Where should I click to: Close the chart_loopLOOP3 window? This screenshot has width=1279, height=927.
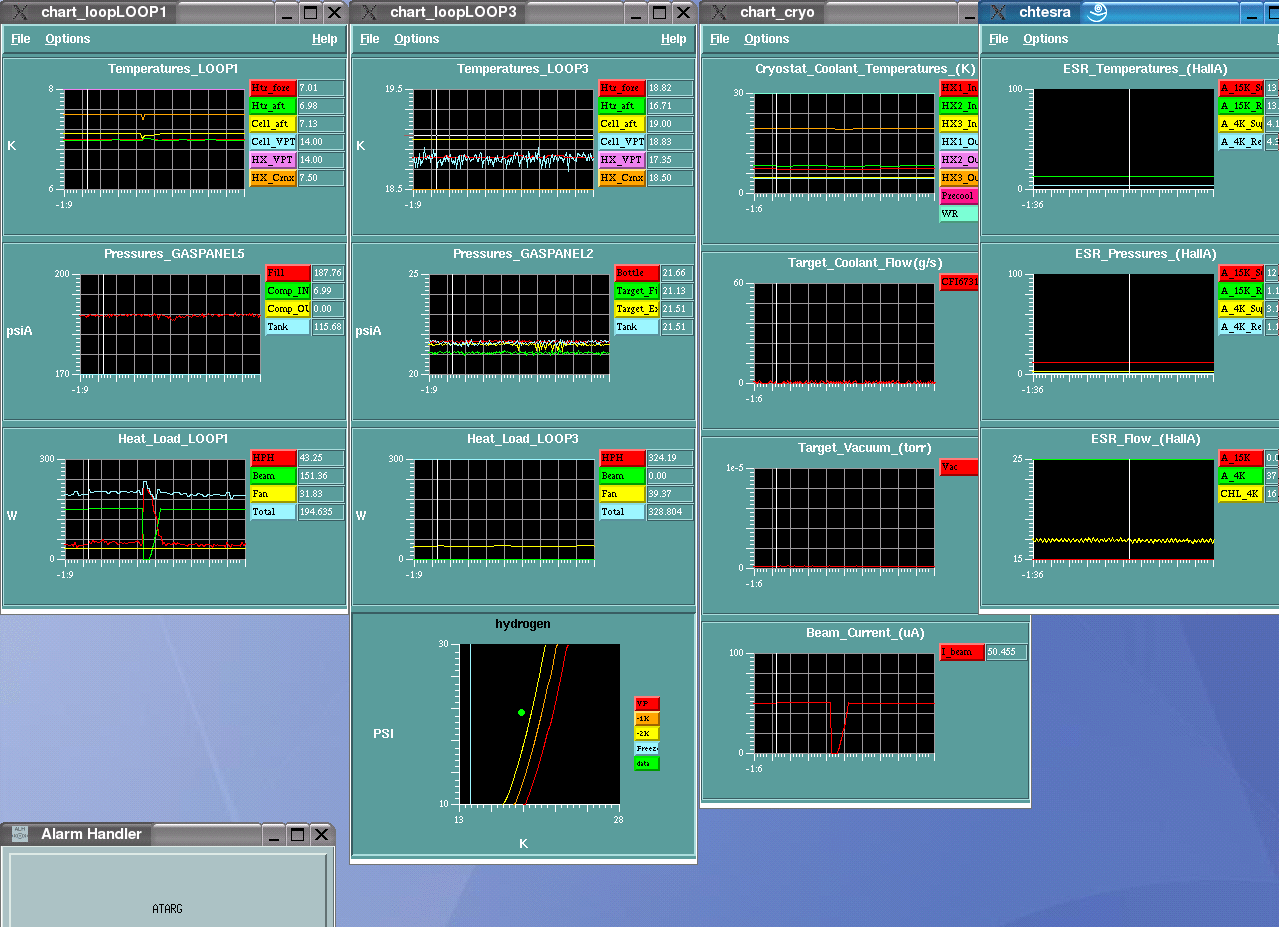coord(683,12)
